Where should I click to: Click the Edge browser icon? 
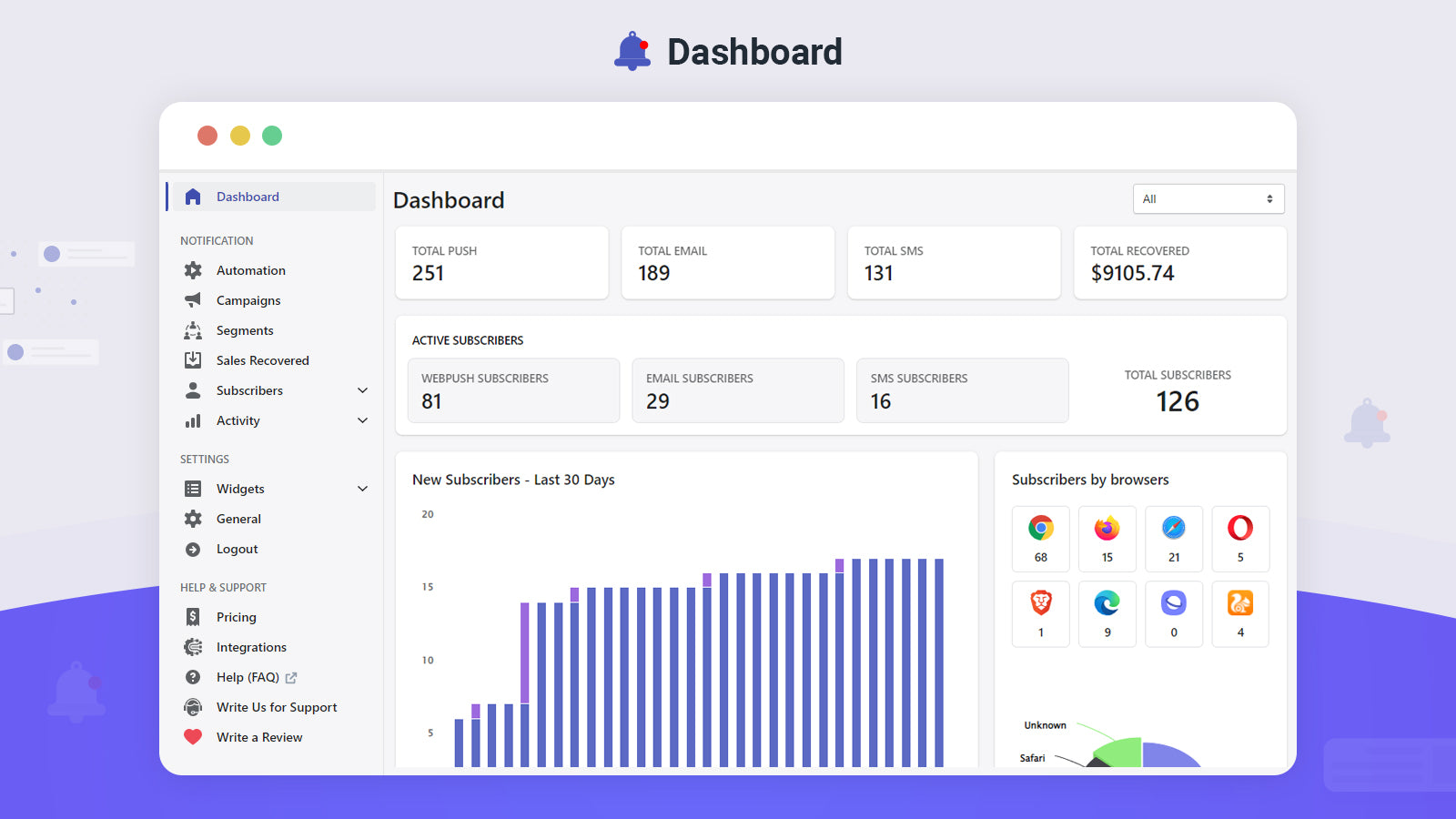(x=1107, y=601)
